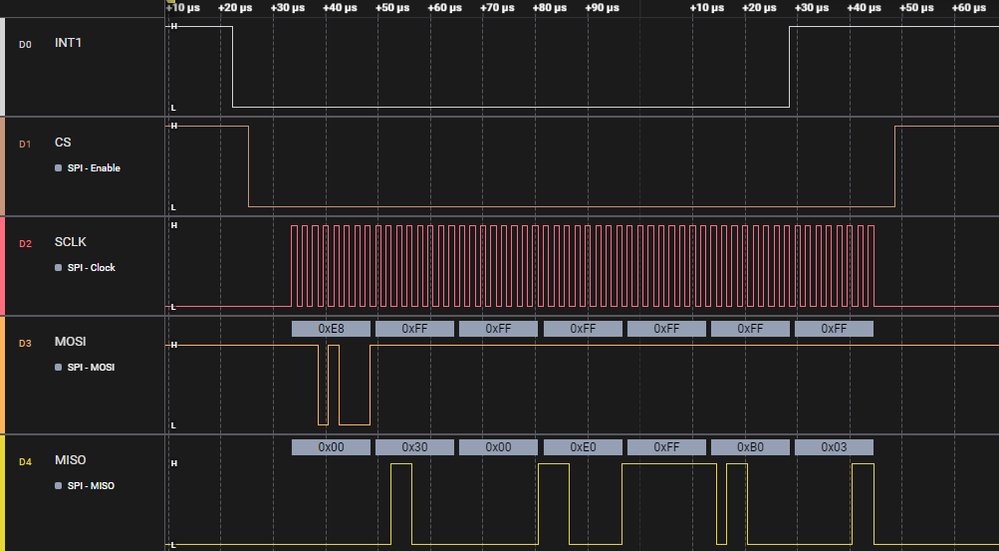This screenshot has height=551, width=999.
Task: Click the SPI - Enable analyzer label
Action: 94,168
